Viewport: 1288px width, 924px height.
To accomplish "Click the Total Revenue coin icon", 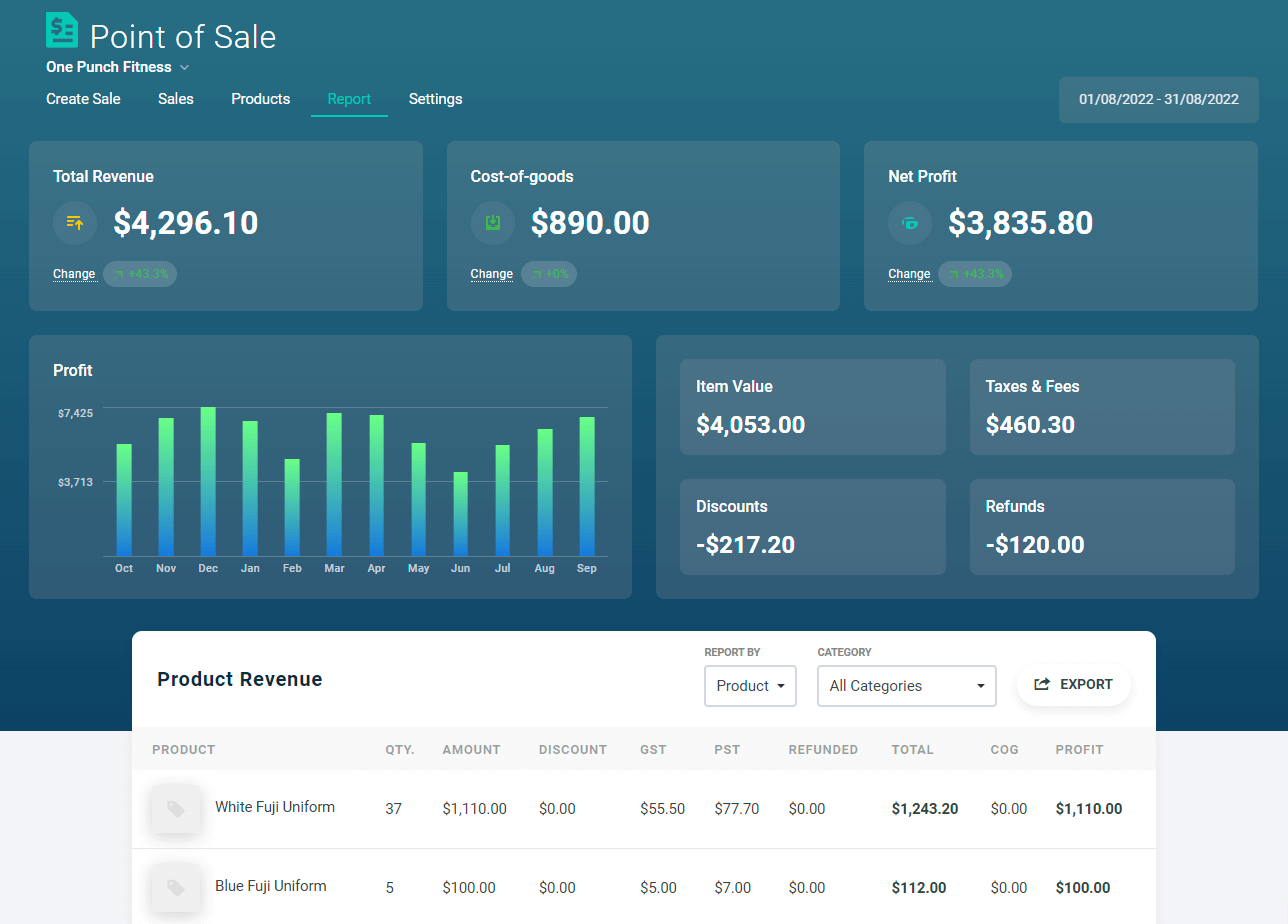I will coord(74,223).
